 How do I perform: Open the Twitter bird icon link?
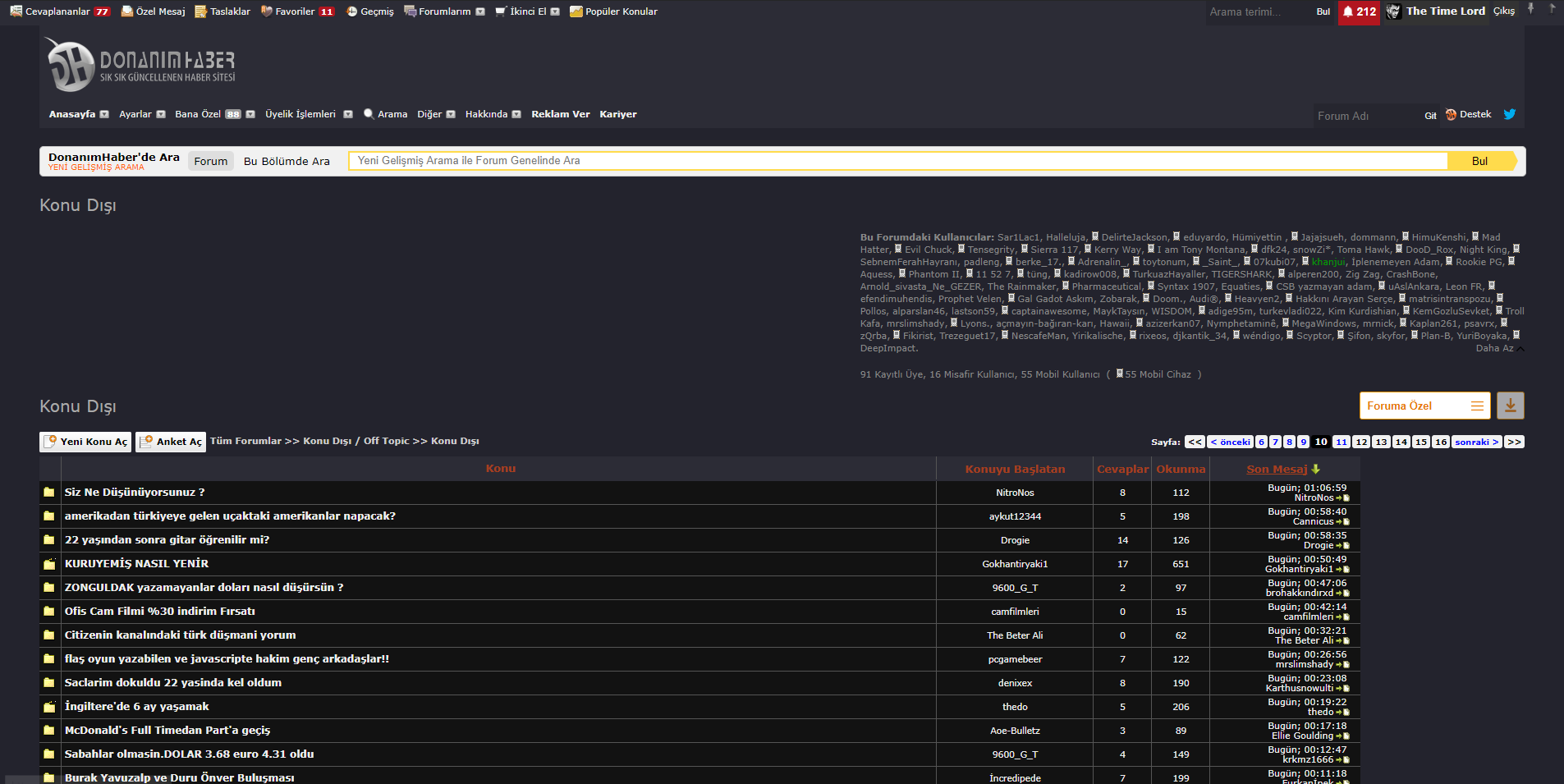1510,114
